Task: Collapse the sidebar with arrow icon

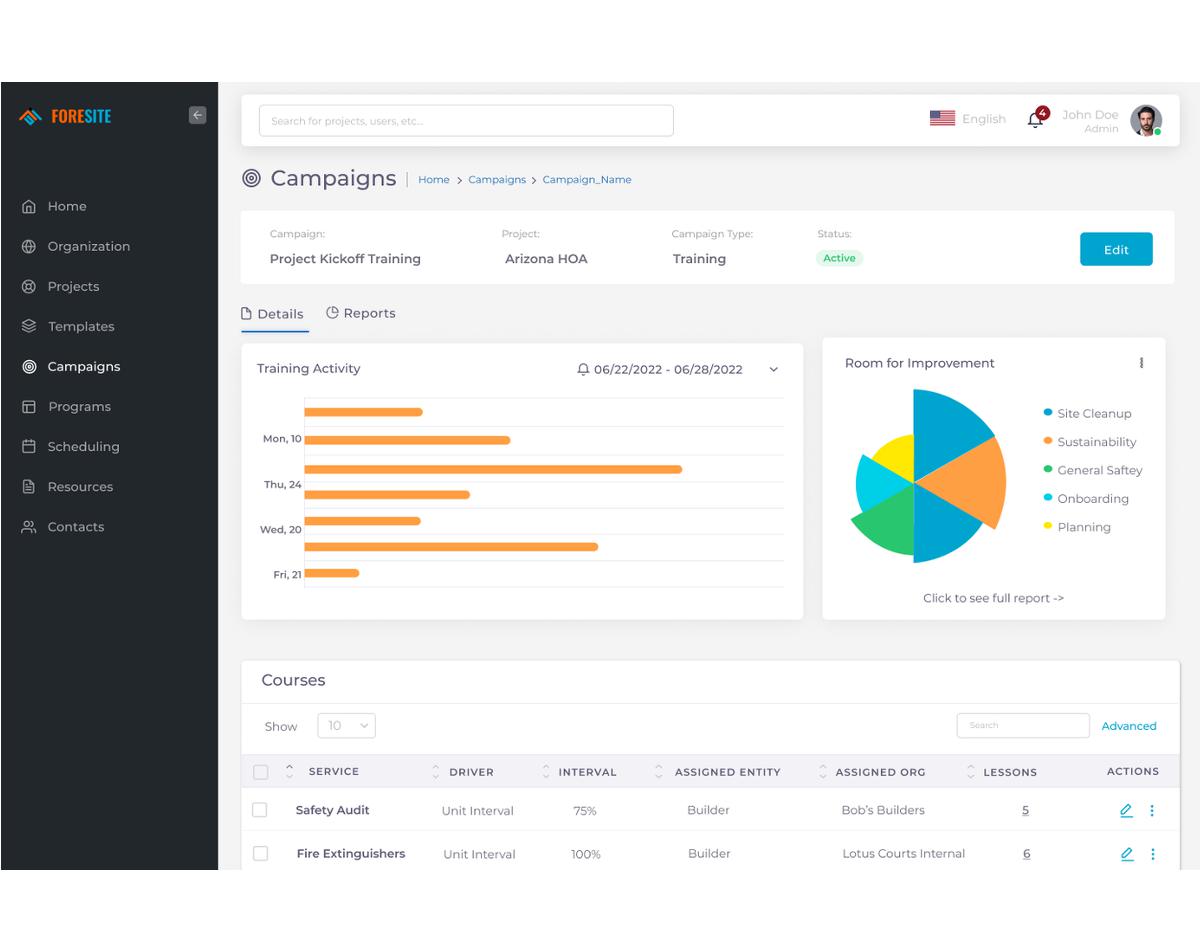Action: pyautogui.click(x=197, y=115)
